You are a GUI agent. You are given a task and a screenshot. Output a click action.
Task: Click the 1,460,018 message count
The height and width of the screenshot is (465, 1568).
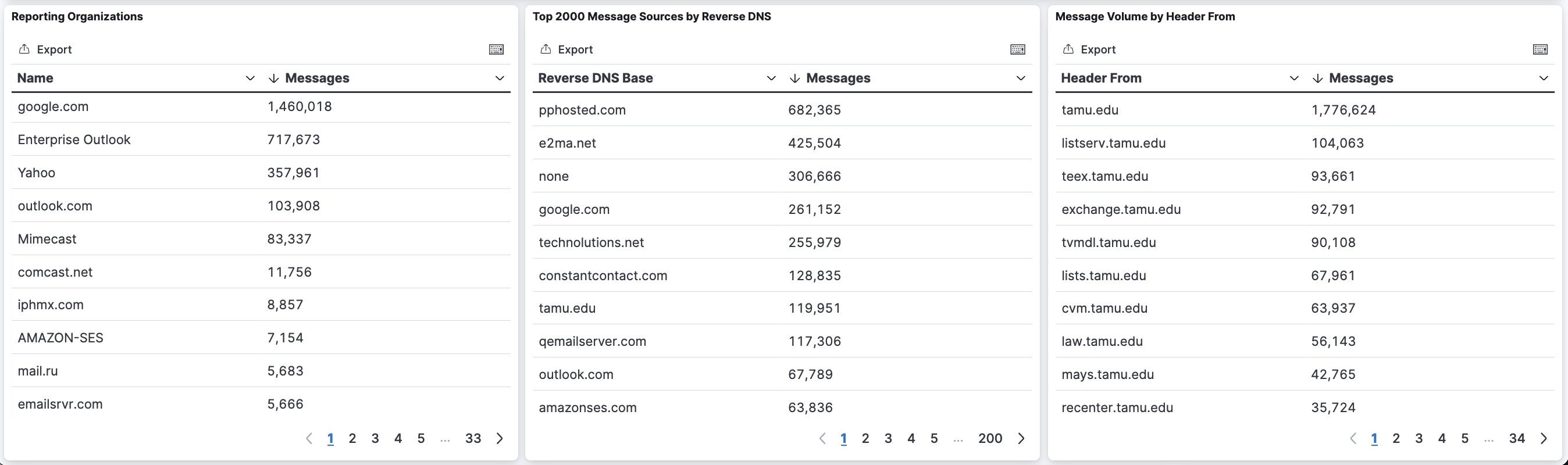coord(300,106)
